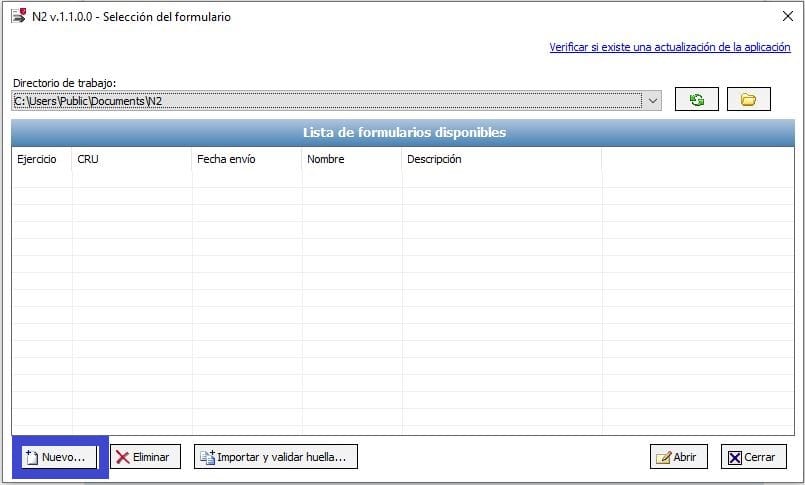Viewport: 805px width, 485px height.
Task: Close the Selección del formulario window
Action: [788, 16]
